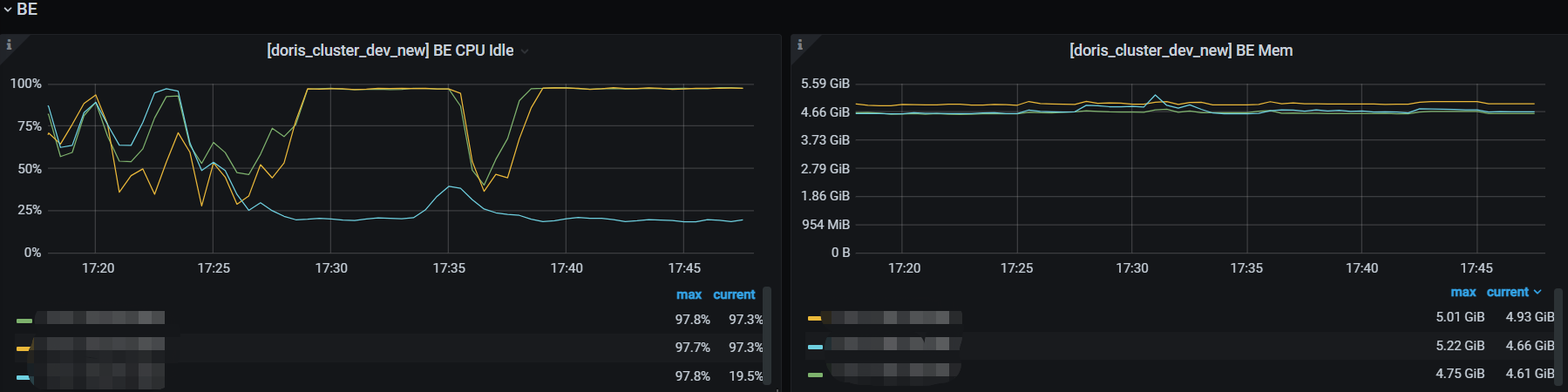1568x392 pixels.
Task: Toggle the CPU Idle series with 19.5% current
Action: point(105,376)
